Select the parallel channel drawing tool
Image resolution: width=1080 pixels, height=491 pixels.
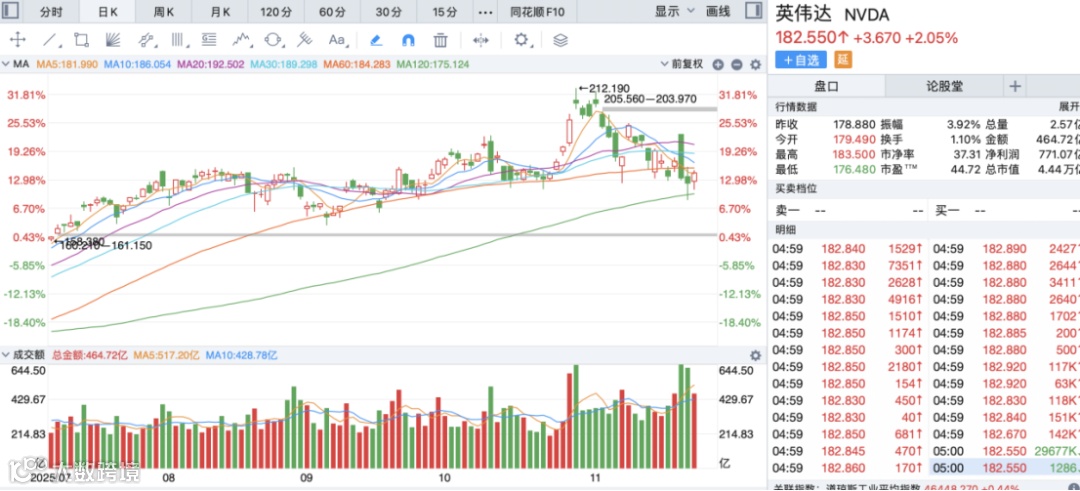(145, 40)
